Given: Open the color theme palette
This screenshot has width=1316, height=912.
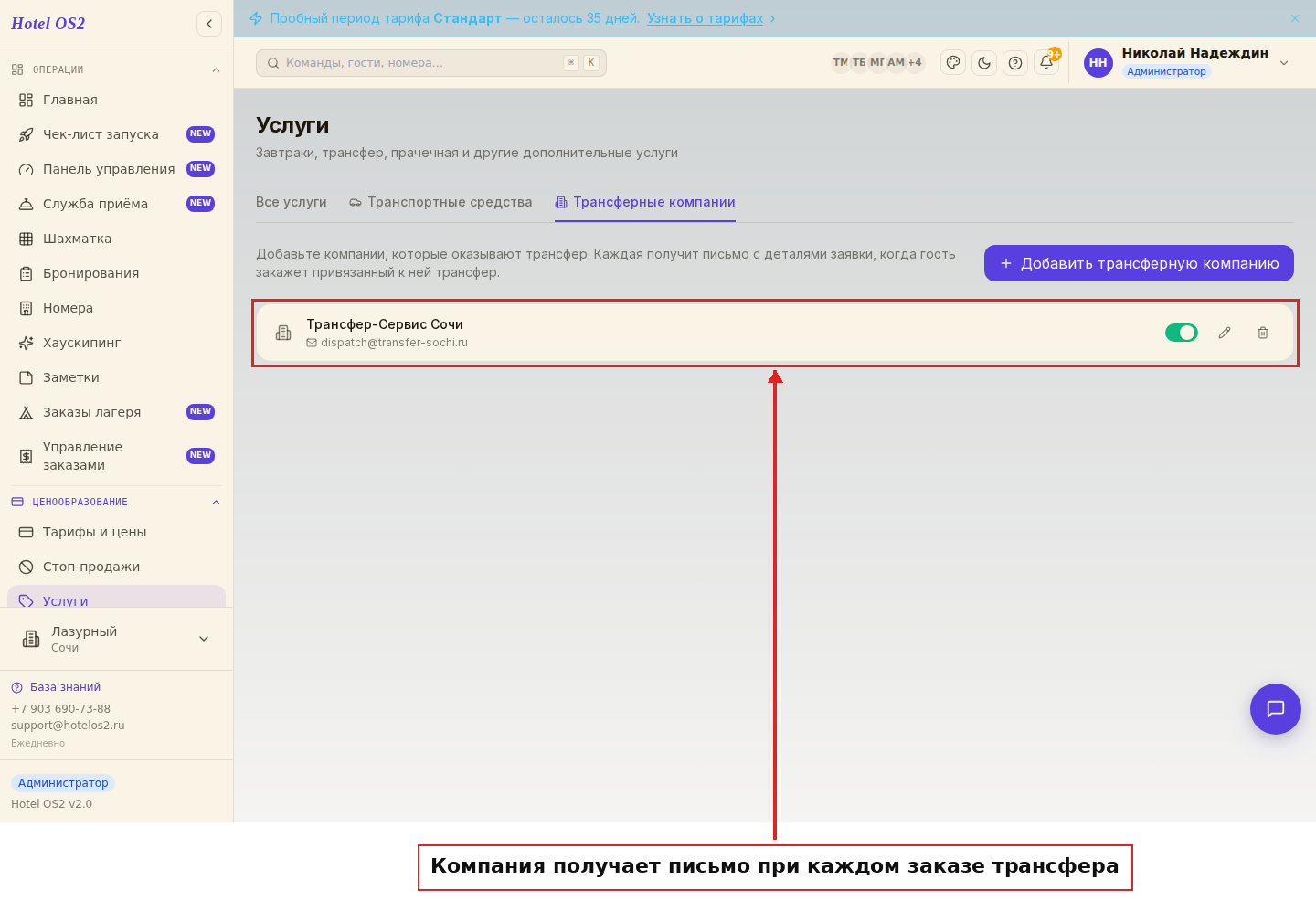Looking at the screenshot, I should [x=953, y=63].
